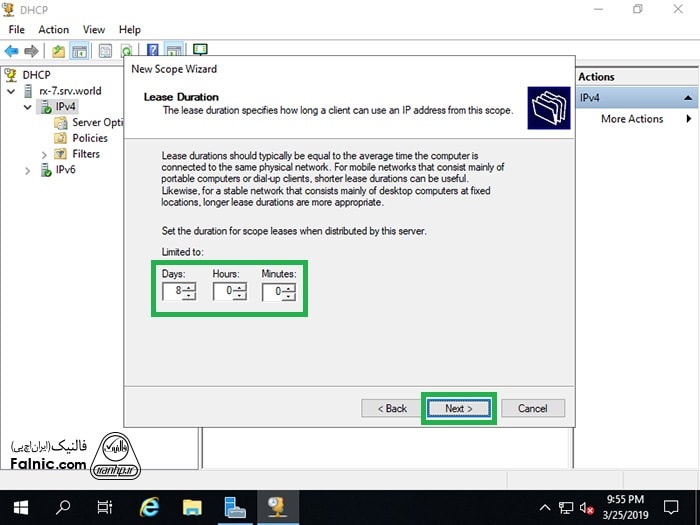Viewport: 700px width, 525px height.
Task: Click Next in the New Scope Wizard
Action: coord(458,408)
